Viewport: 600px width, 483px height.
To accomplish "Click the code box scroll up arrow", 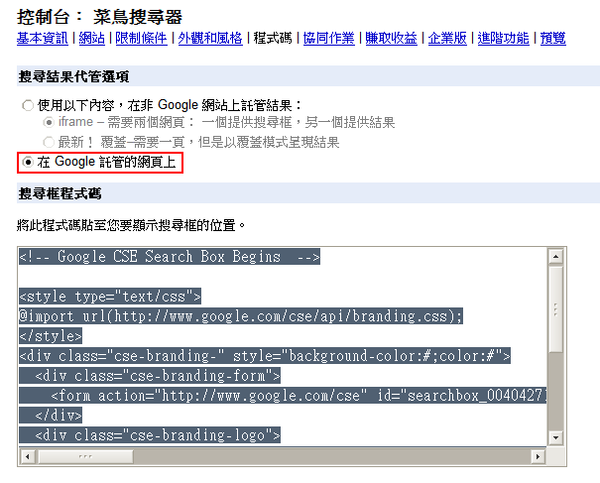I will (x=555, y=256).
